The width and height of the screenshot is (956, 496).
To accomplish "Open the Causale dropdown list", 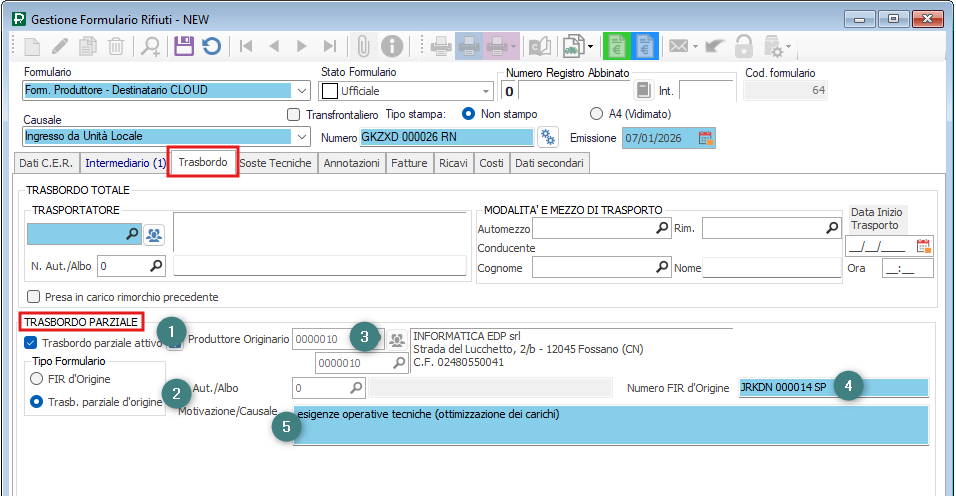I will 302,137.
